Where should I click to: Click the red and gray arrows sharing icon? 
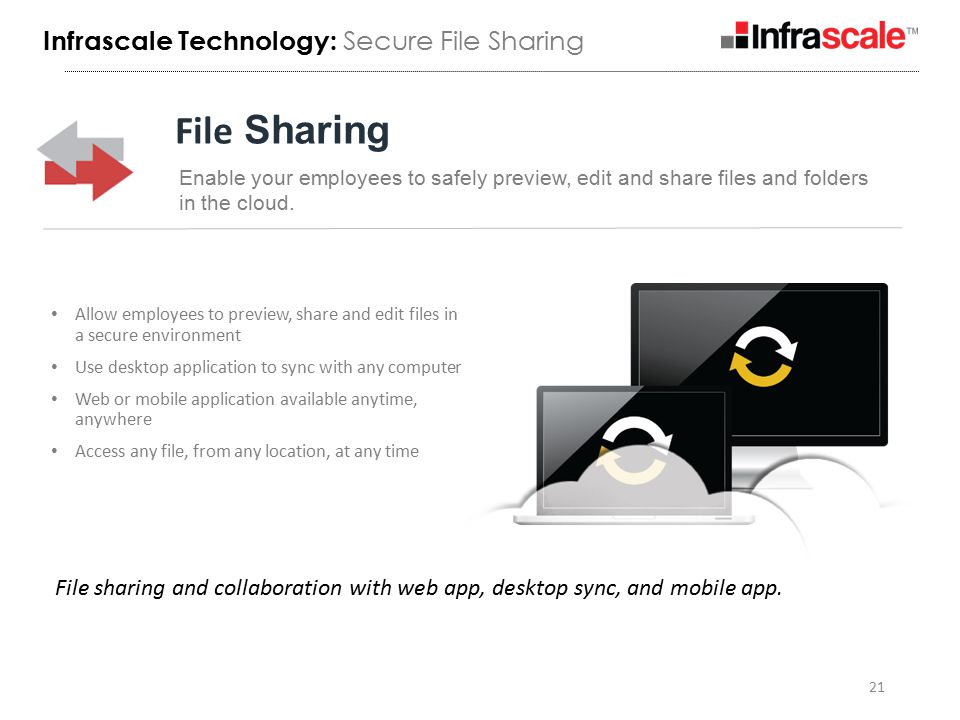(85, 161)
